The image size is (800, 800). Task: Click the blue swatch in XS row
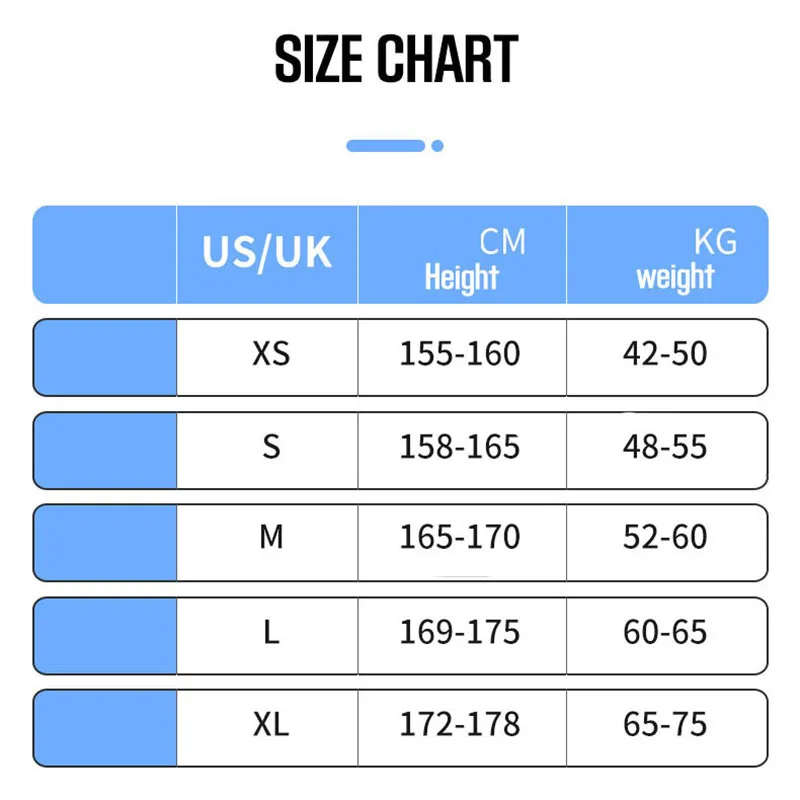click(105, 357)
